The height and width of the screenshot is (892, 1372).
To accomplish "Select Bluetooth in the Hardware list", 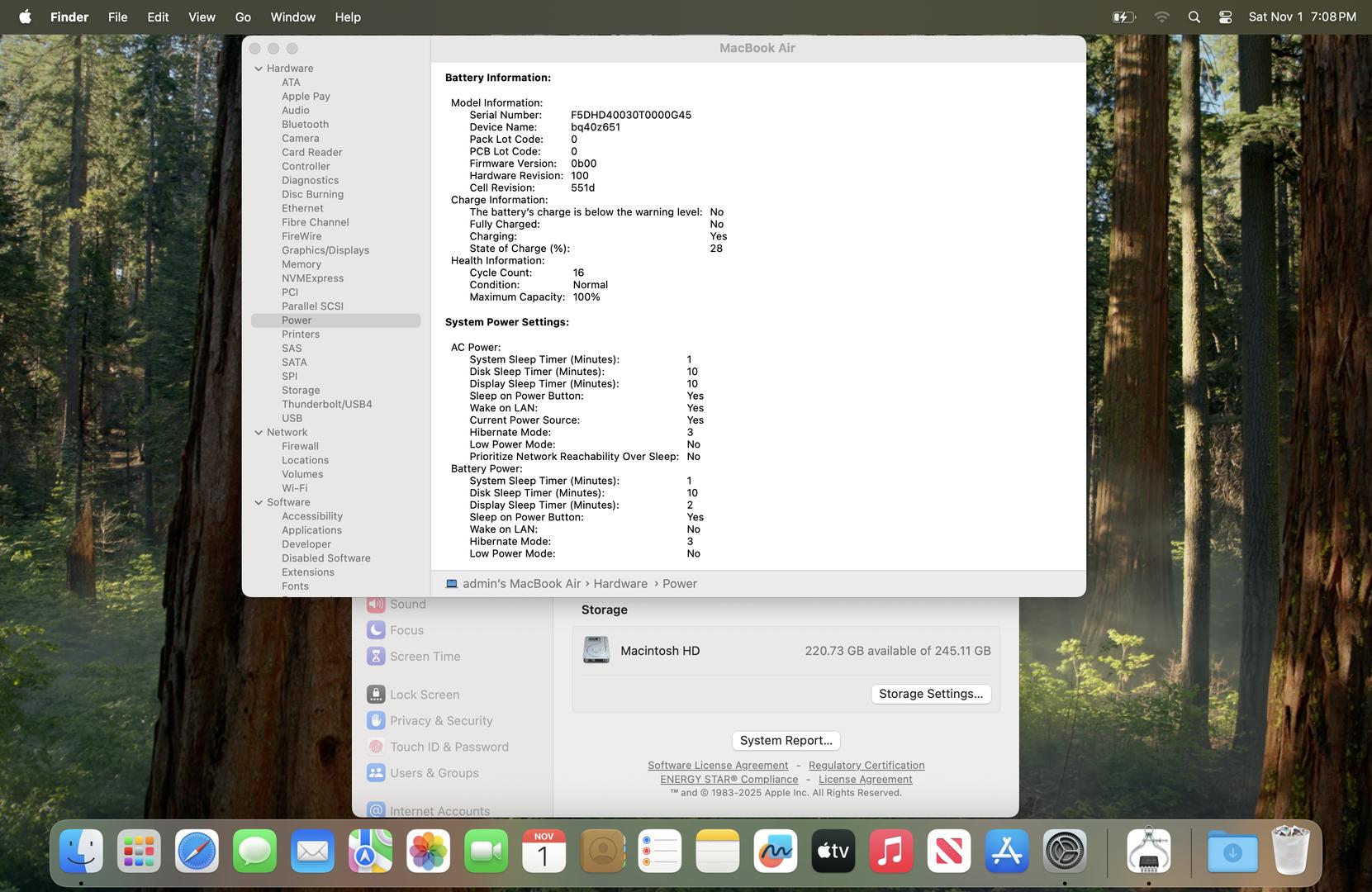I will tap(305, 124).
